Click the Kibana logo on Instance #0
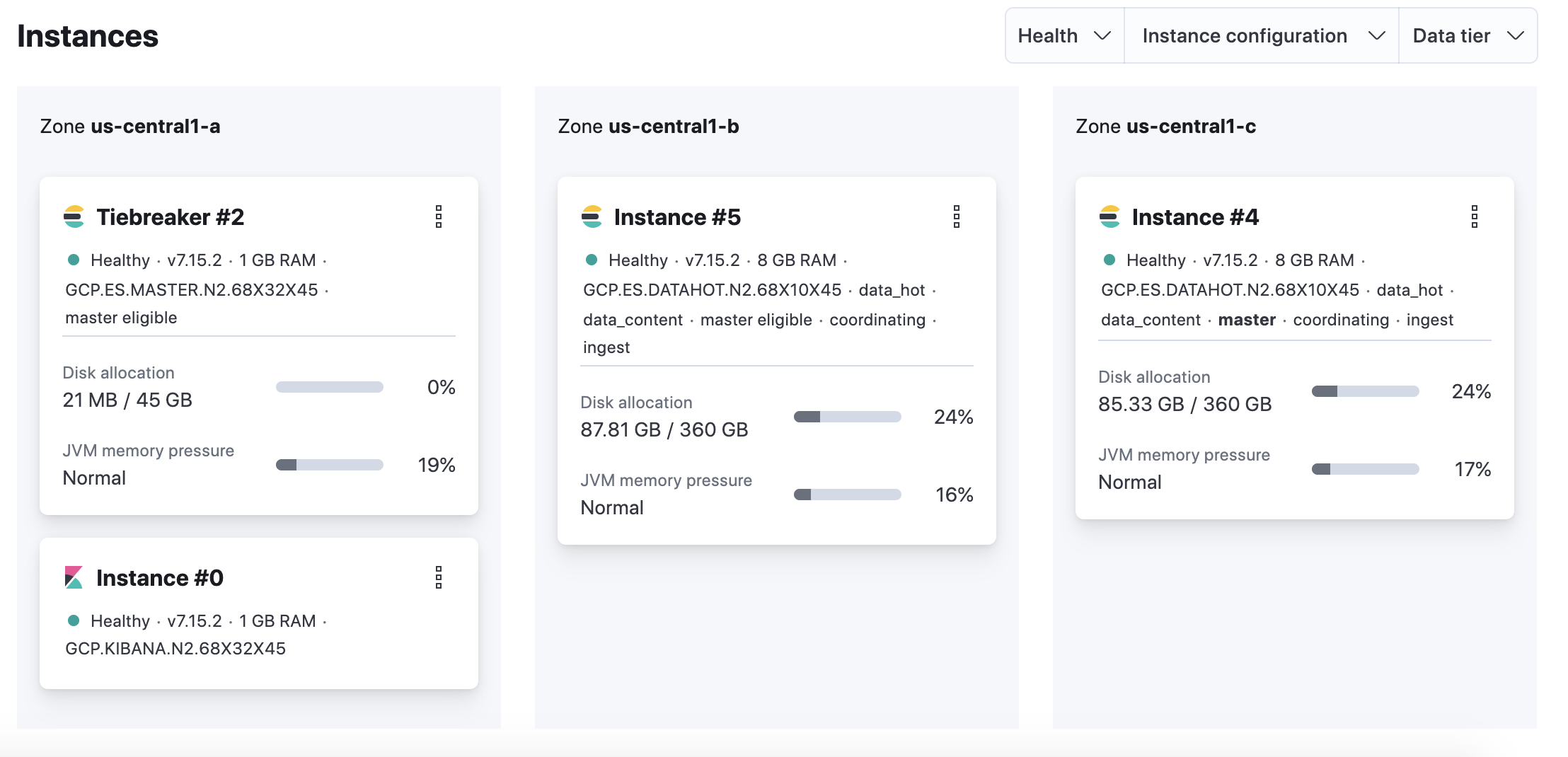This screenshot has height=757, width=1568. (74, 577)
